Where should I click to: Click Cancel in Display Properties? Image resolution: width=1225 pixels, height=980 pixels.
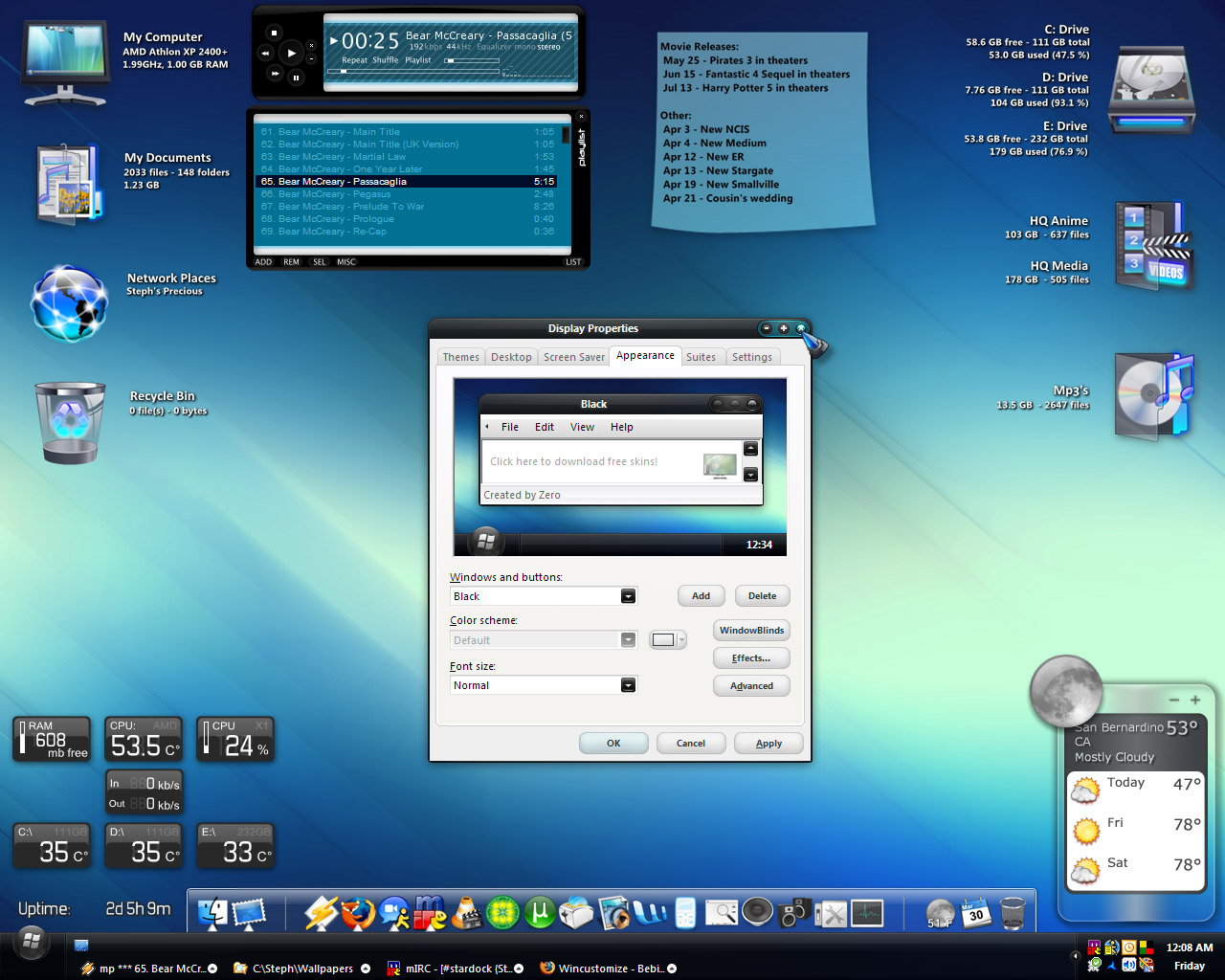tap(691, 744)
